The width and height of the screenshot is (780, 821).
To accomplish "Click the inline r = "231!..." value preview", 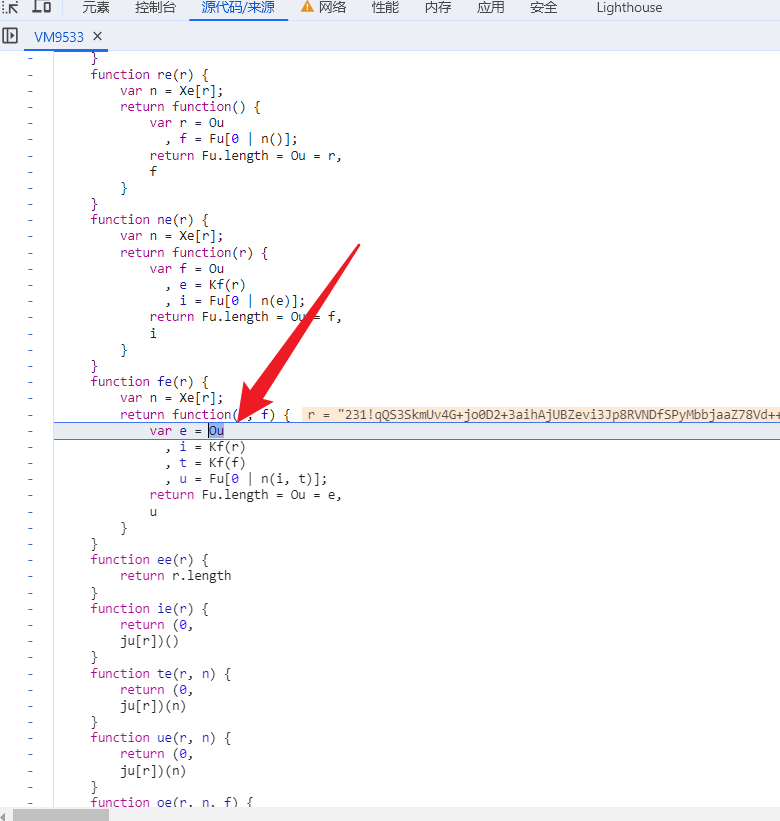I will (x=540, y=414).
